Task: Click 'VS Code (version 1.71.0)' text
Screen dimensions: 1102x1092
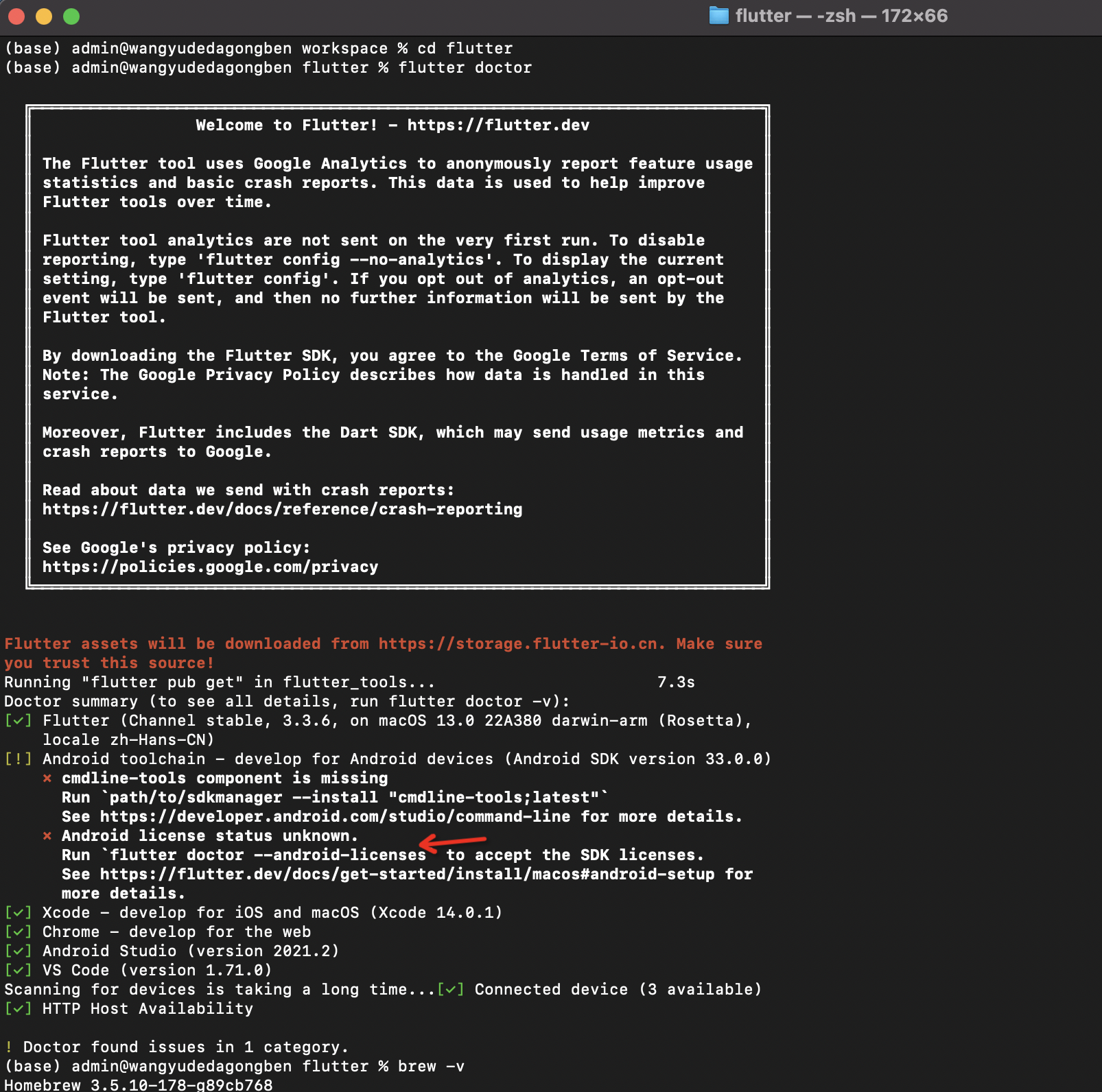Action: tap(157, 971)
